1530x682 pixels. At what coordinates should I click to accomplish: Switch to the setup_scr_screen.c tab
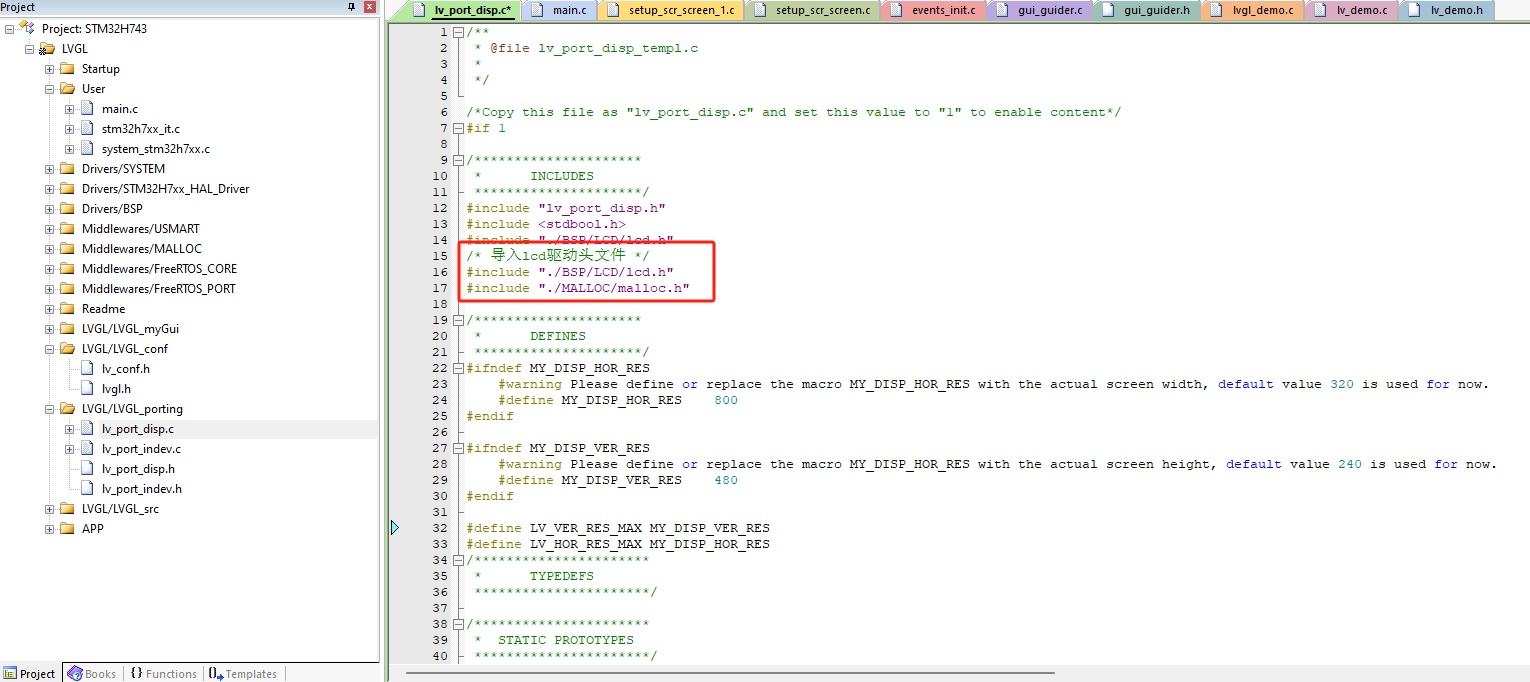click(x=813, y=10)
